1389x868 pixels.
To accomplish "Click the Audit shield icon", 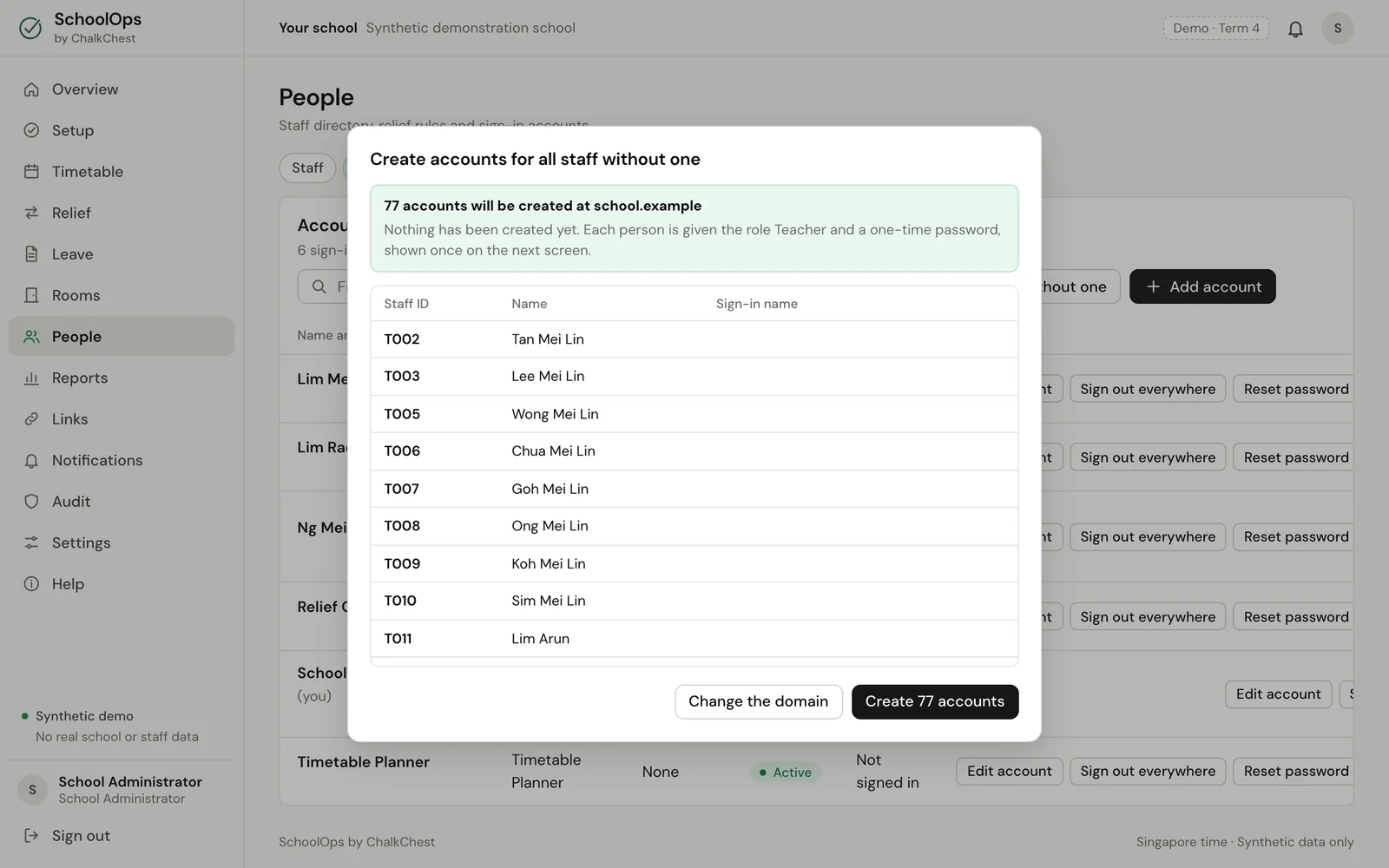I will [x=31, y=502].
